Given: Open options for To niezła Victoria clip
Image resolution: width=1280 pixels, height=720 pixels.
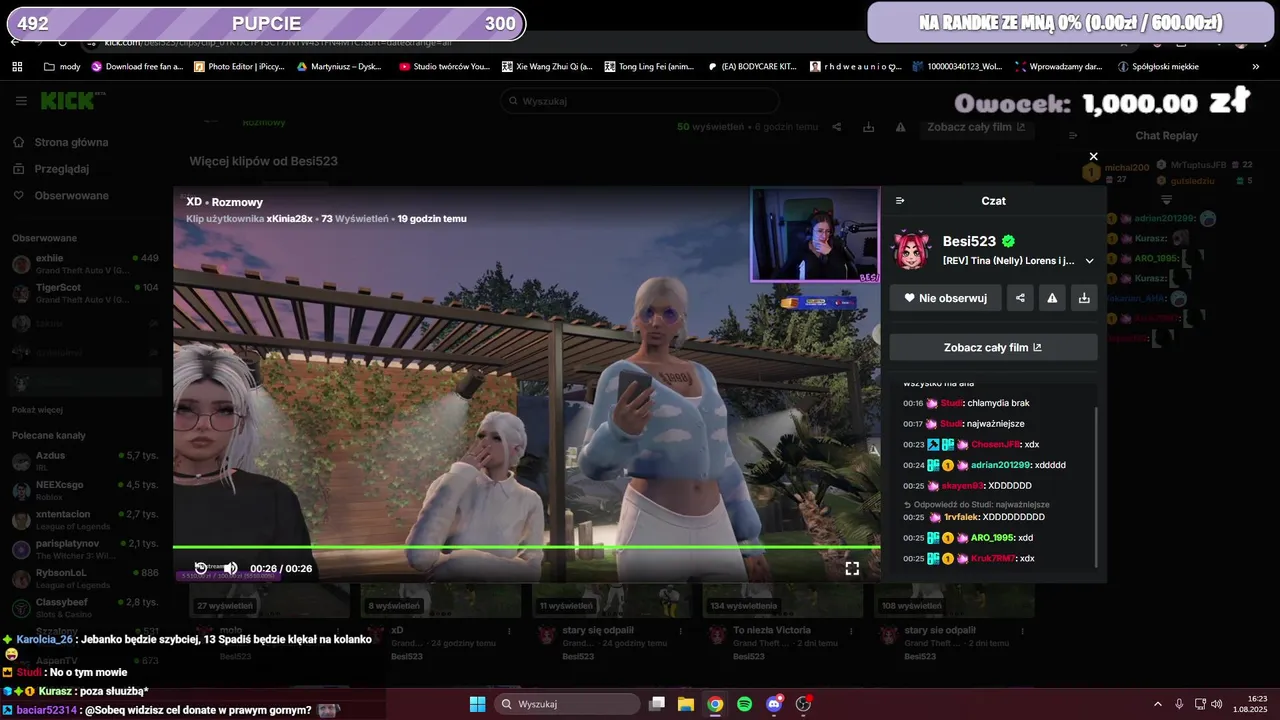Looking at the screenshot, I should [852, 631].
